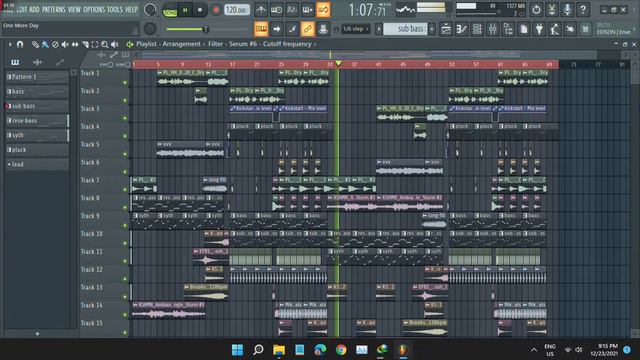The width and height of the screenshot is (640, 360).
Task: Expand arrow after Playlist - Arrangement breadcrumb
Action: point(204,44)
